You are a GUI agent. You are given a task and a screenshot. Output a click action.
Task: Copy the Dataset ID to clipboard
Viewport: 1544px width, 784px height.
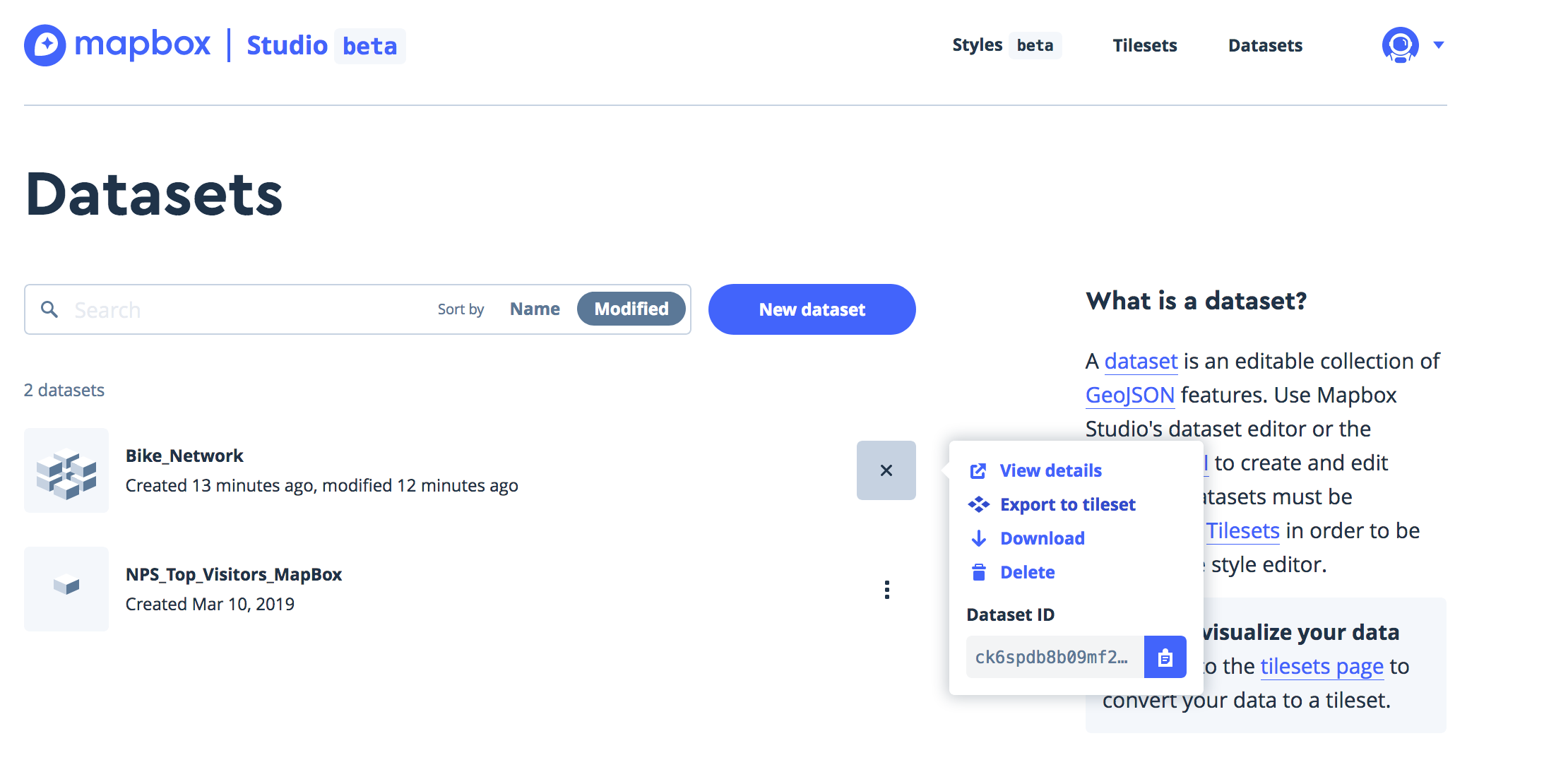click(1165, 658)
